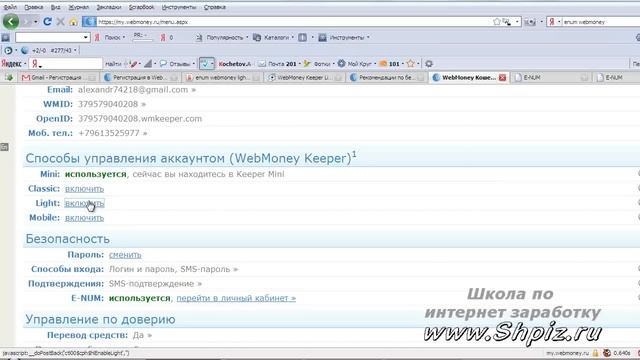Open the address bar dropdown arrow
The image size is (640, 360).
tap(517, 22)
